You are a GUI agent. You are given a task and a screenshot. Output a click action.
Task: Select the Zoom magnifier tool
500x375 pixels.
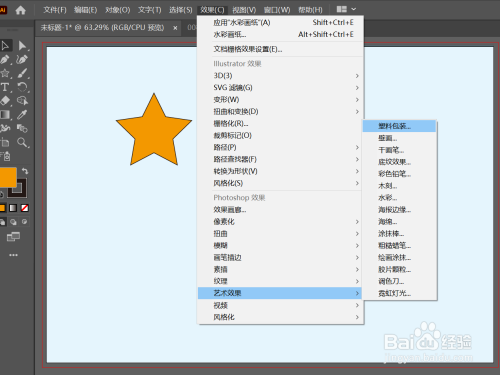click(x=22, y=142)
